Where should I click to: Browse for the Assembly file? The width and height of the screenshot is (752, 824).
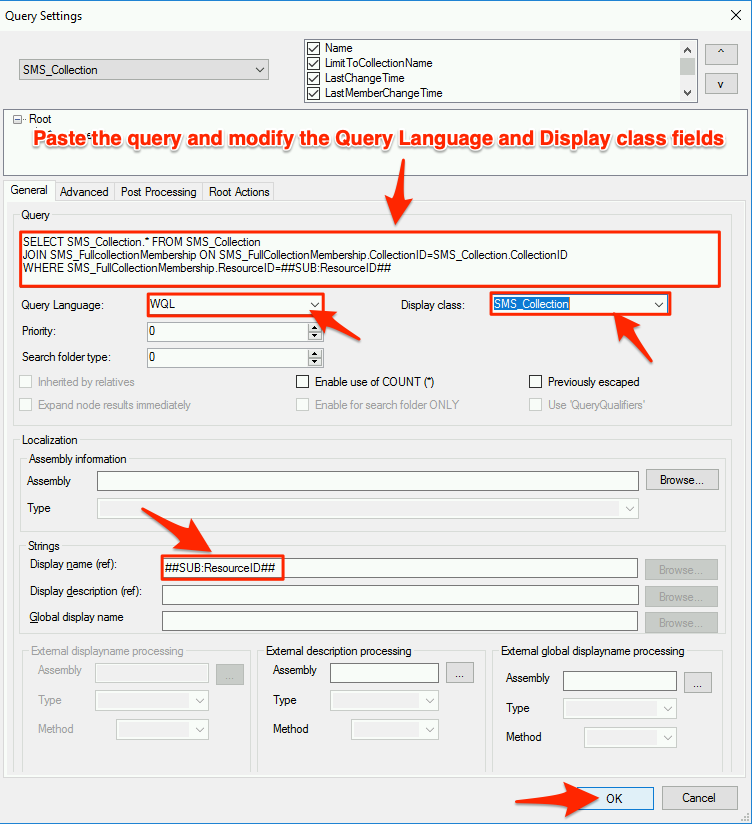point(681,480)
